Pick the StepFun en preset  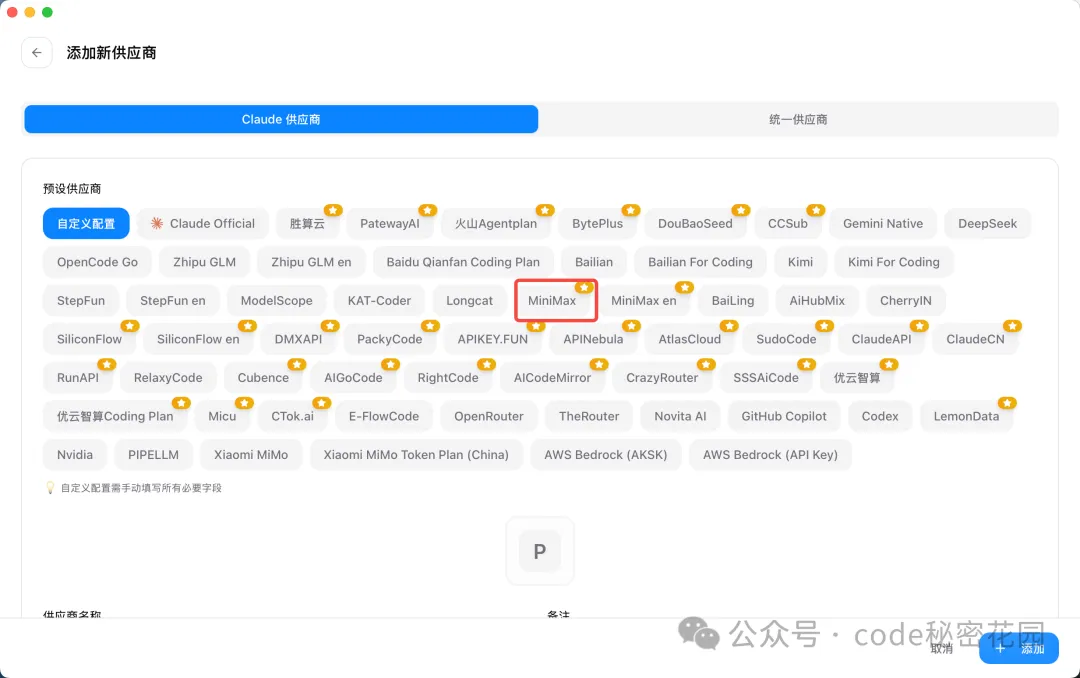point(173,300)
